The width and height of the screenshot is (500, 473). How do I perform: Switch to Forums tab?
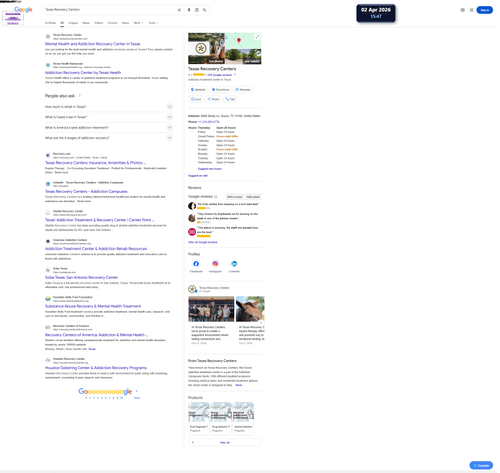coord(112,23)
